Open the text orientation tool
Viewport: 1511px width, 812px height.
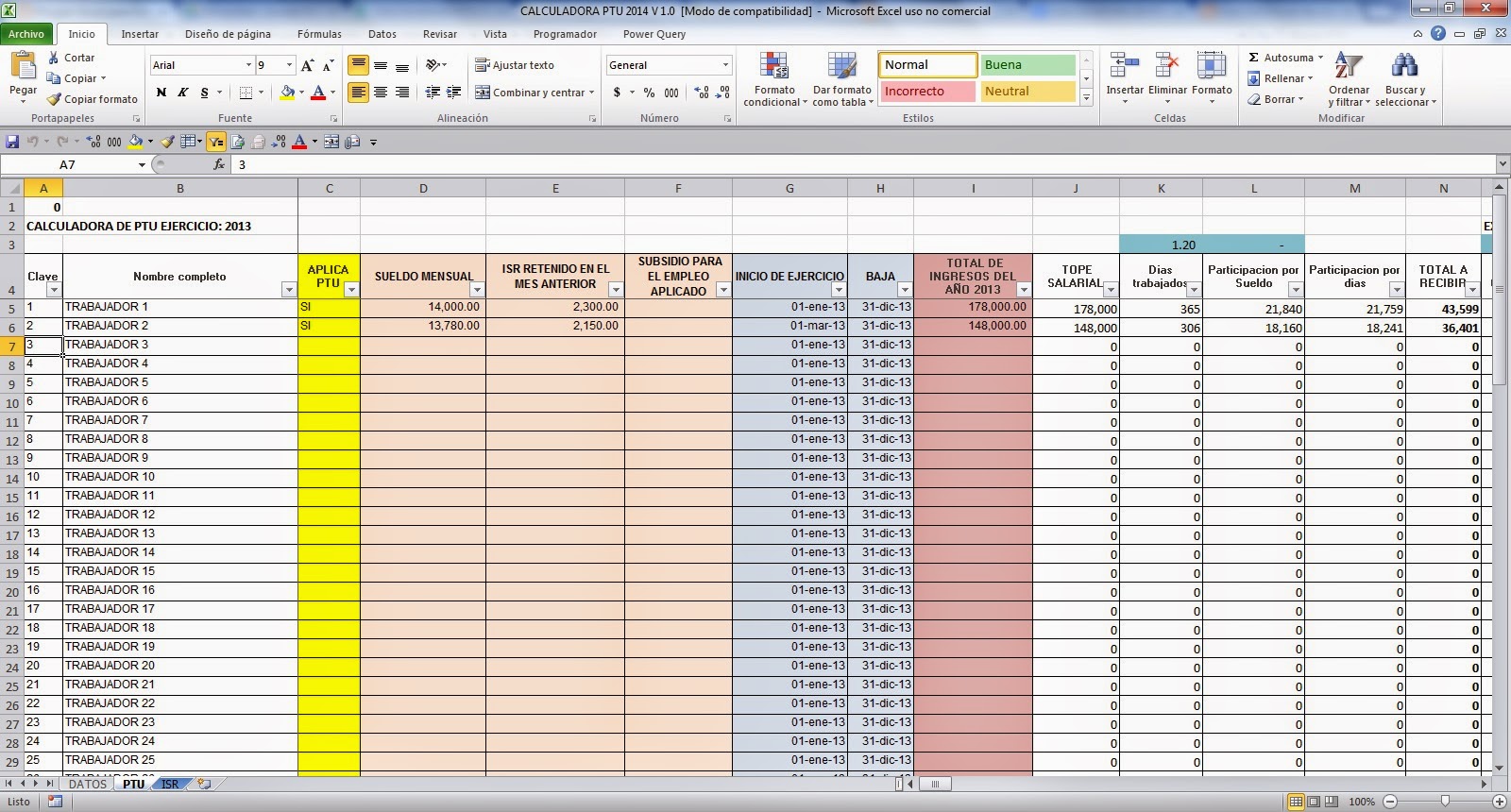[435, 65]
